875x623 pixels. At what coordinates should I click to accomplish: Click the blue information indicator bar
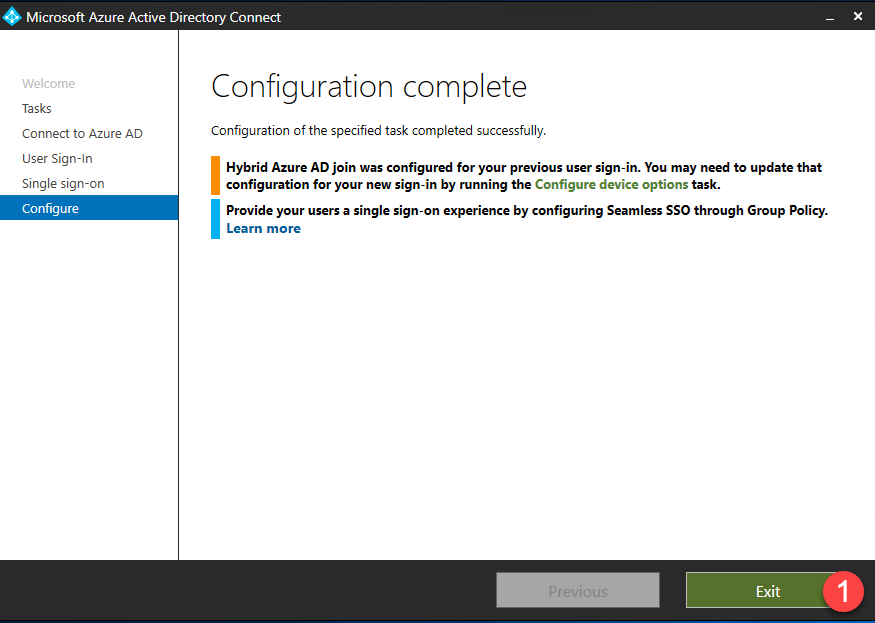coord(215,219)
